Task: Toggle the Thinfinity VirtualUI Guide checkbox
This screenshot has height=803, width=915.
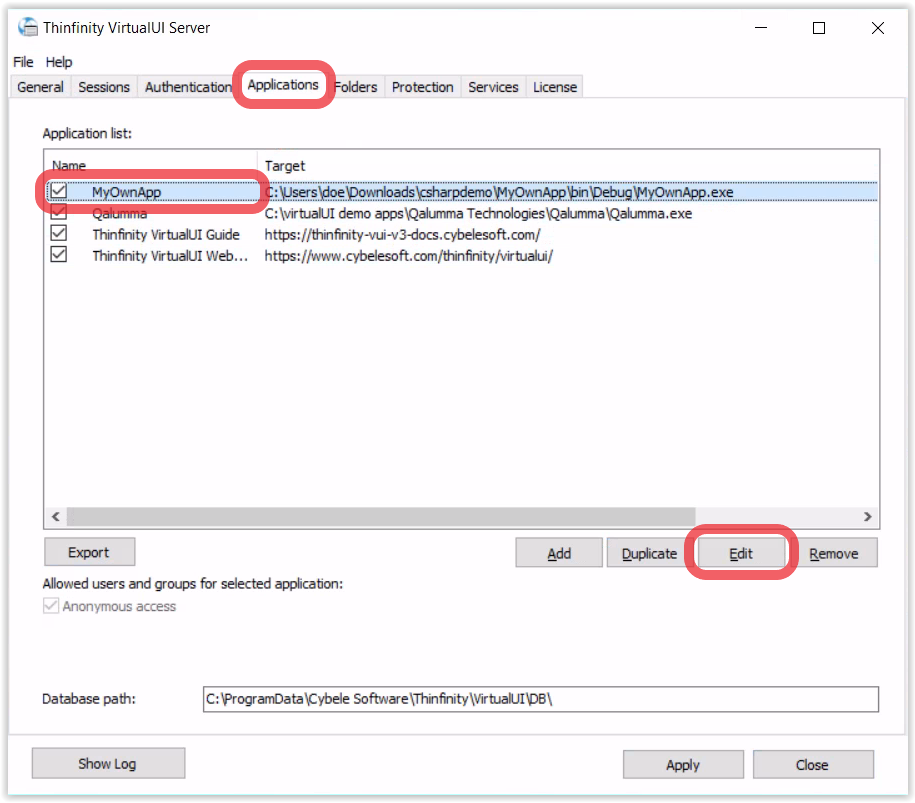Action: click(58, 233)
